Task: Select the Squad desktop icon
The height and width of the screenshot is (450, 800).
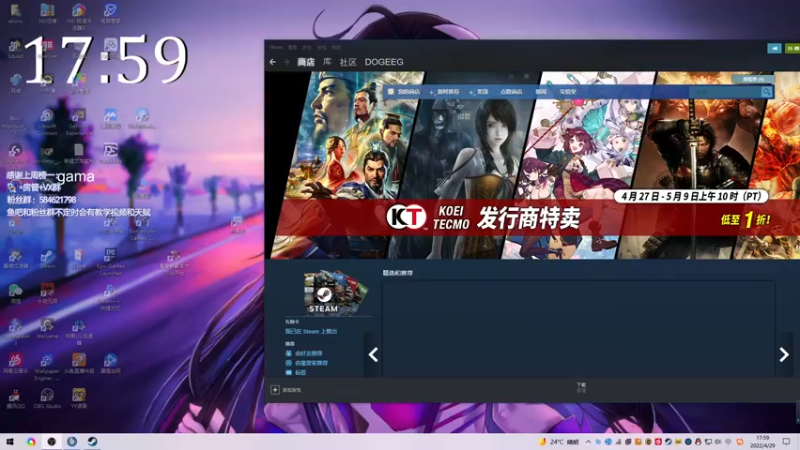Action: click(15, 49)
